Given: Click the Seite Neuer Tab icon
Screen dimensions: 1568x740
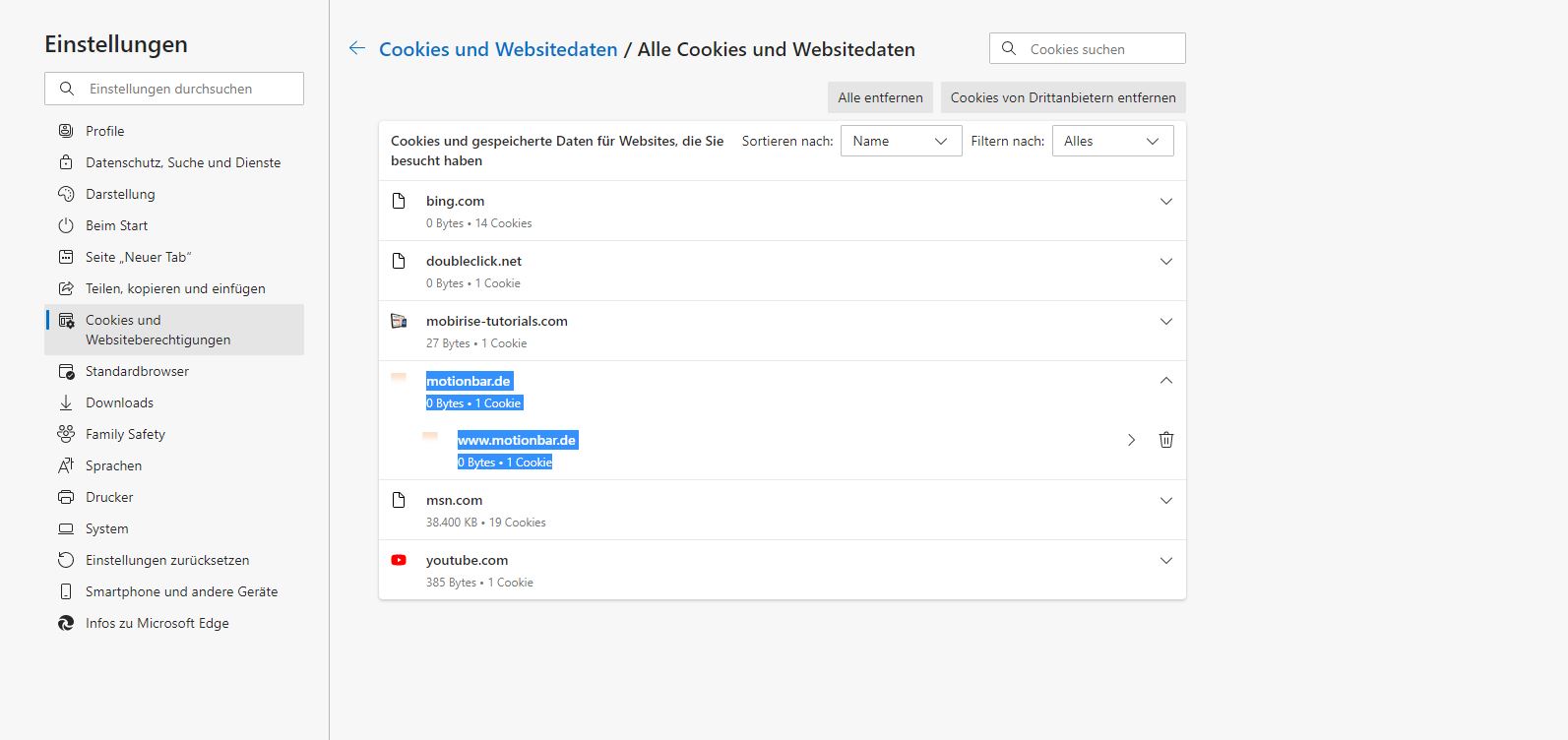Looking at the screenshot, I should click(66, 257).
